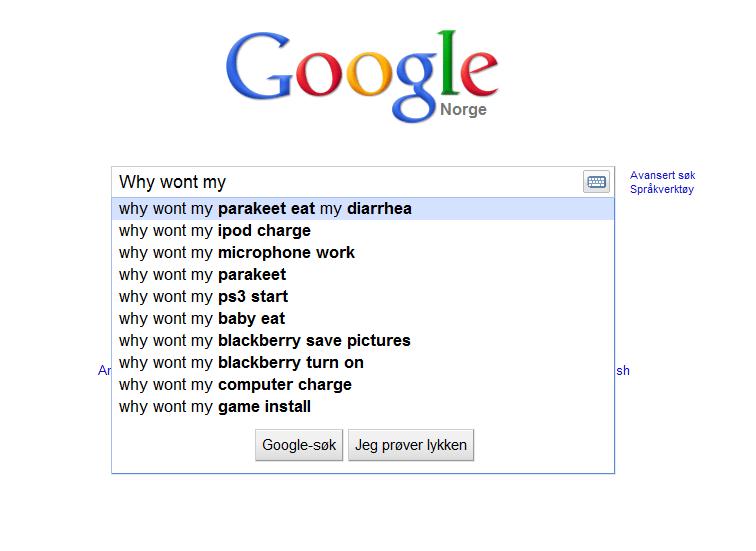The image size is (756, 551).
Task: Open the Språkverktøy link
Action: pos(662,189)
